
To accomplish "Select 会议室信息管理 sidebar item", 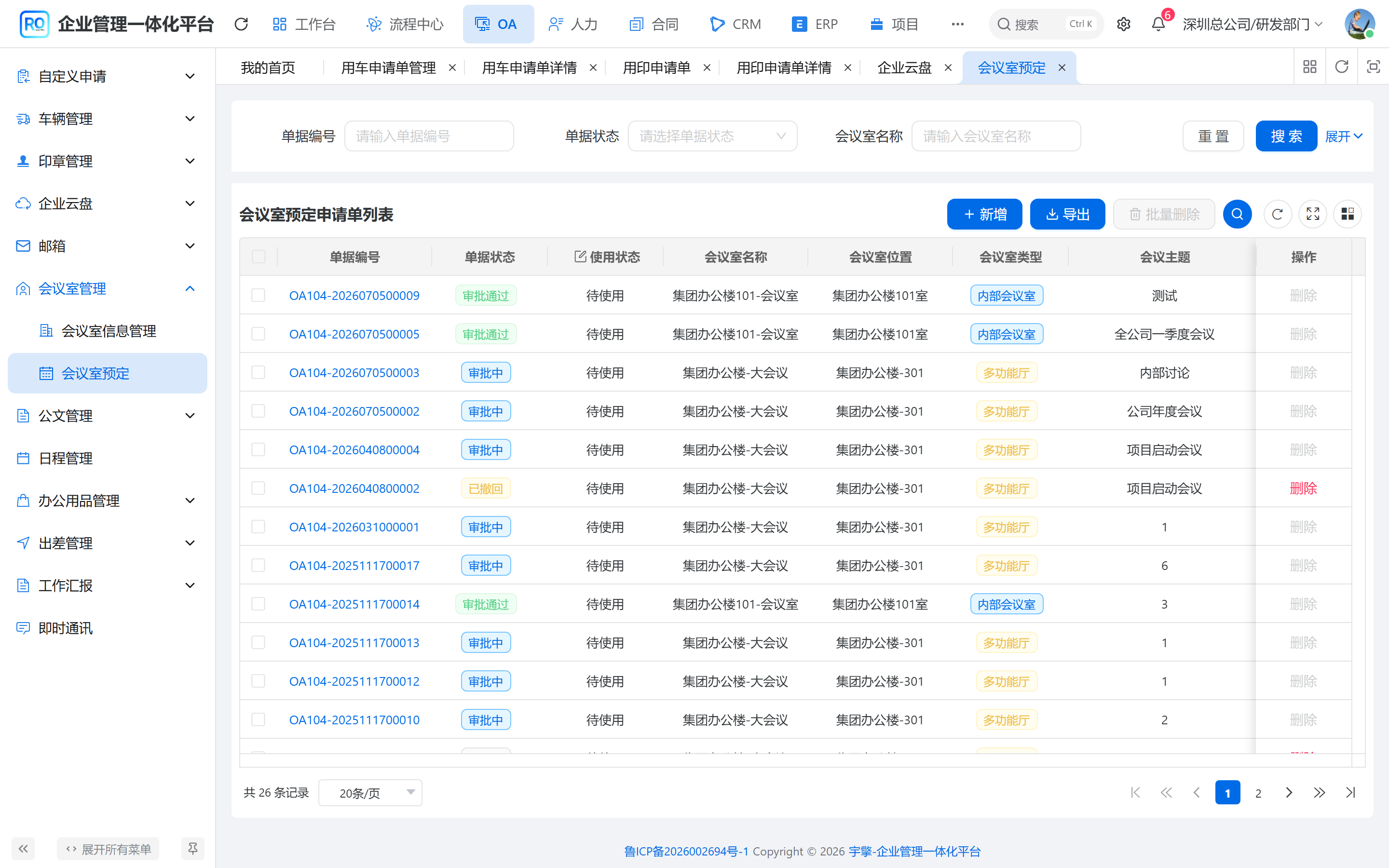I will (108, 331).
